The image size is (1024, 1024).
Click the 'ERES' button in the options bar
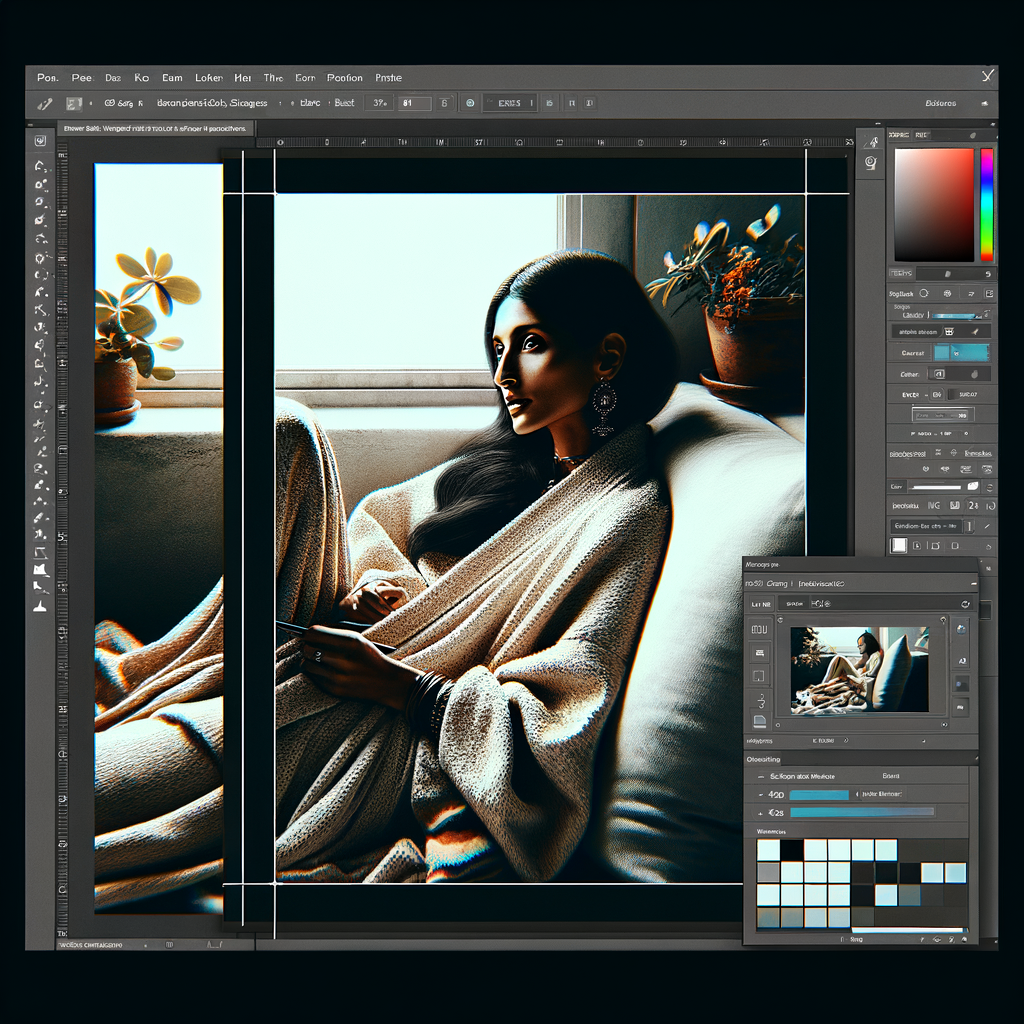click(x=509, y=103)
